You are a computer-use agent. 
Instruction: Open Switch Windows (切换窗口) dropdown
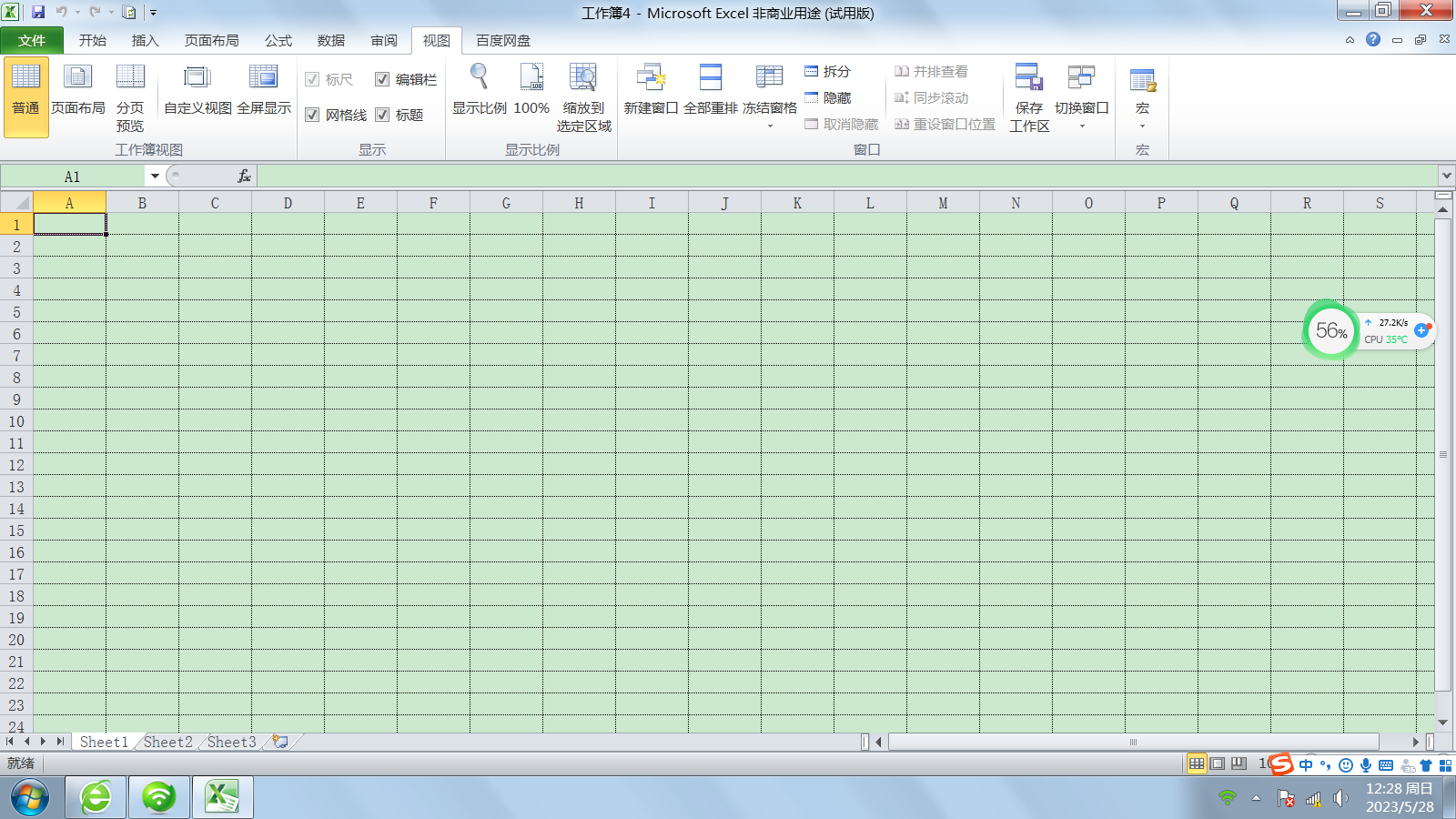coord(1081,95)
